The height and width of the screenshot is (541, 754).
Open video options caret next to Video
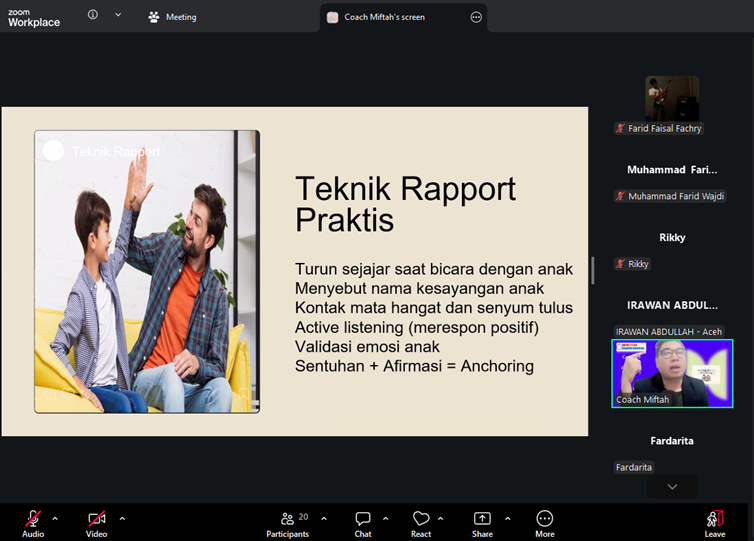point(122,518)
